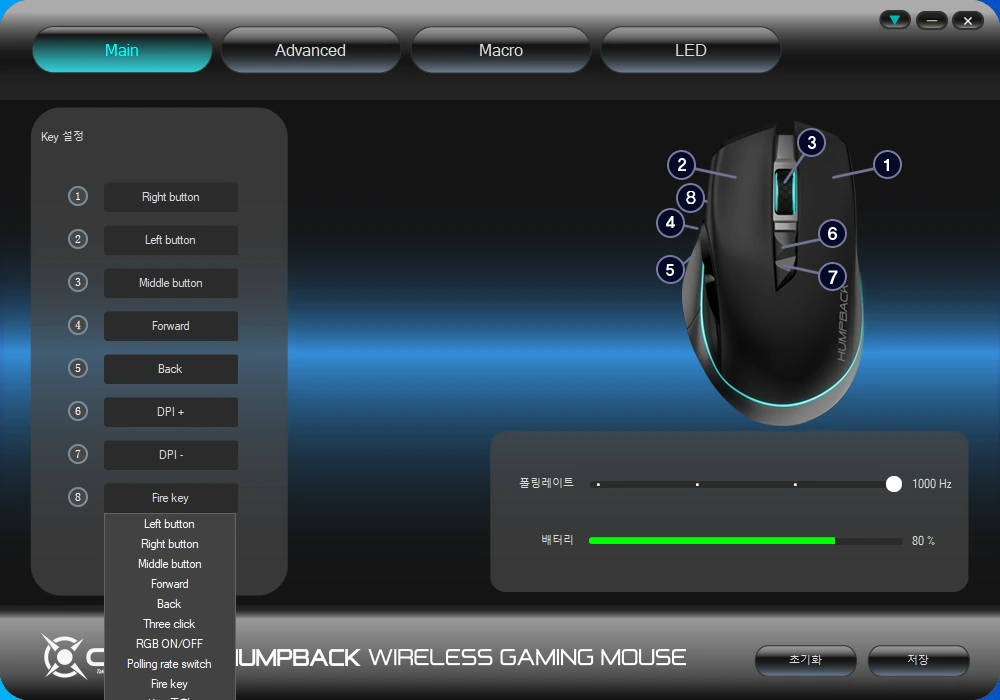Click the 1000 Hz value text
Screen dimensions: 1000x700
(x=932, y=484)
